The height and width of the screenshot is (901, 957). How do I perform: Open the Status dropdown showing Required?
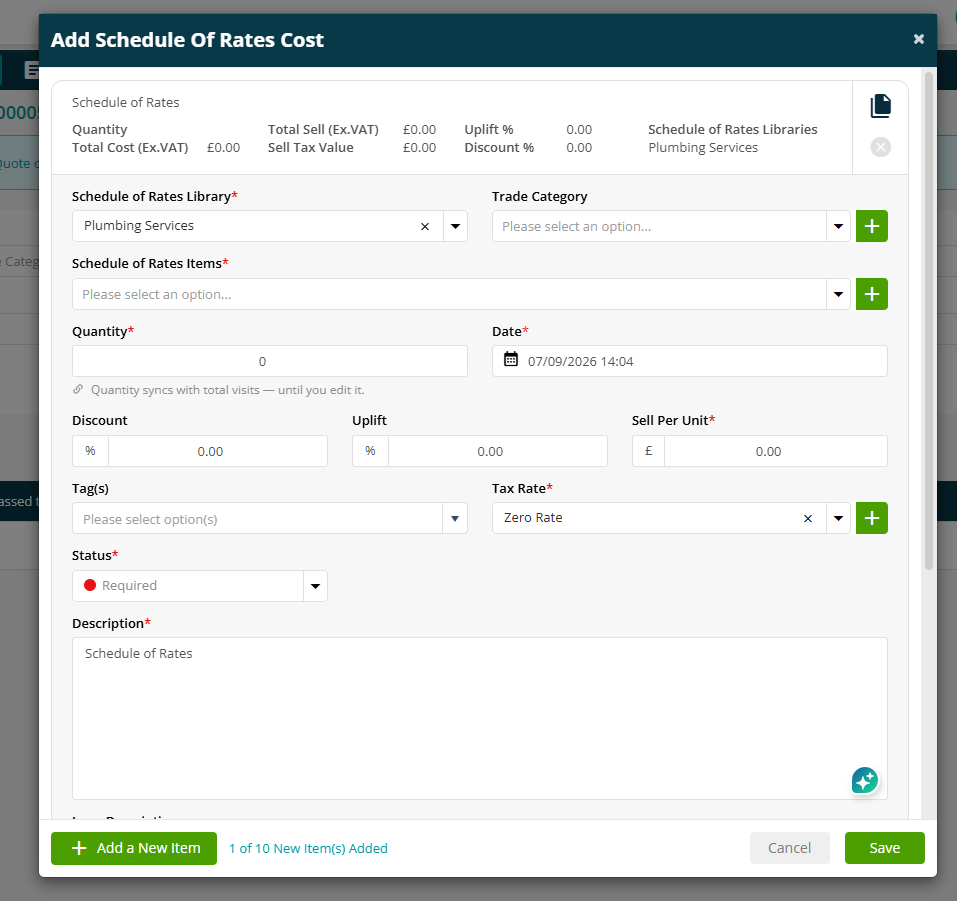(200, 586)
